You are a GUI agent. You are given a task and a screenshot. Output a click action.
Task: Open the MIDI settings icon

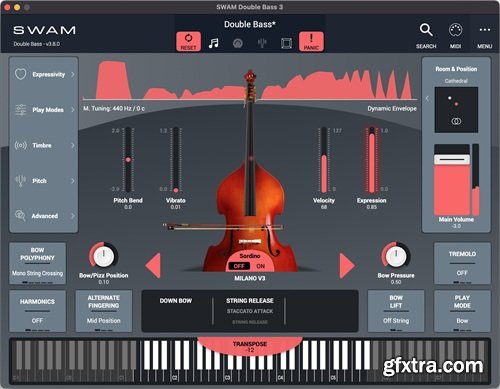455,30
